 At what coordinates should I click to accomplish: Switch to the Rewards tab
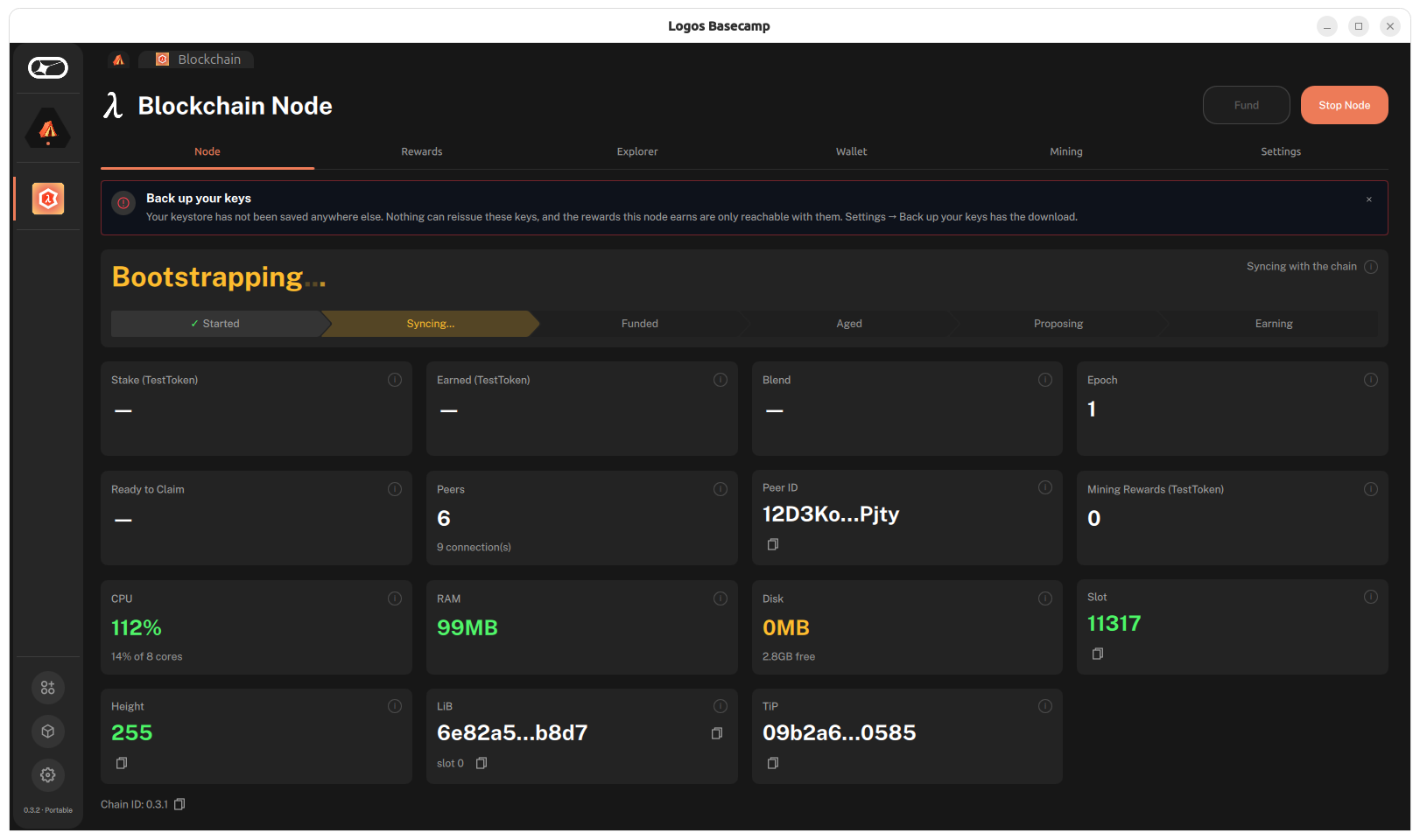[x=422, y=151]
